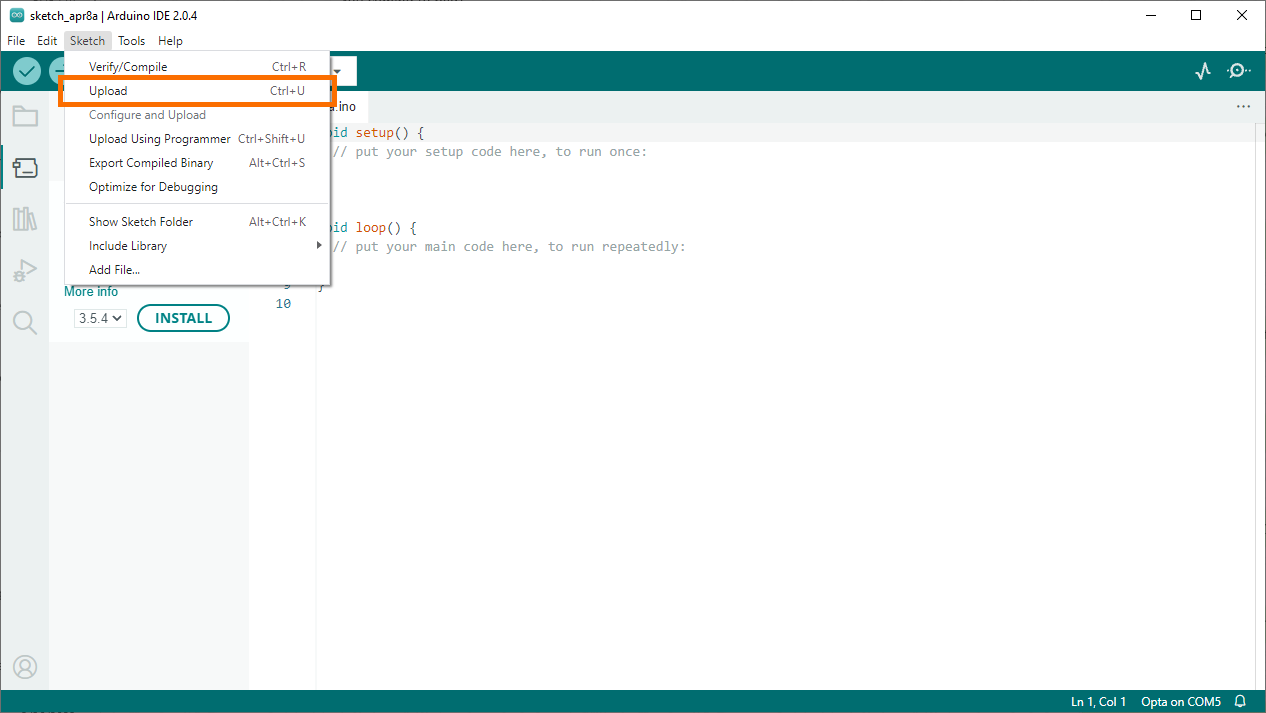Select the Search sidebar icon
The width and height of the screenshot is (1266, 713).
click(25, 322)
